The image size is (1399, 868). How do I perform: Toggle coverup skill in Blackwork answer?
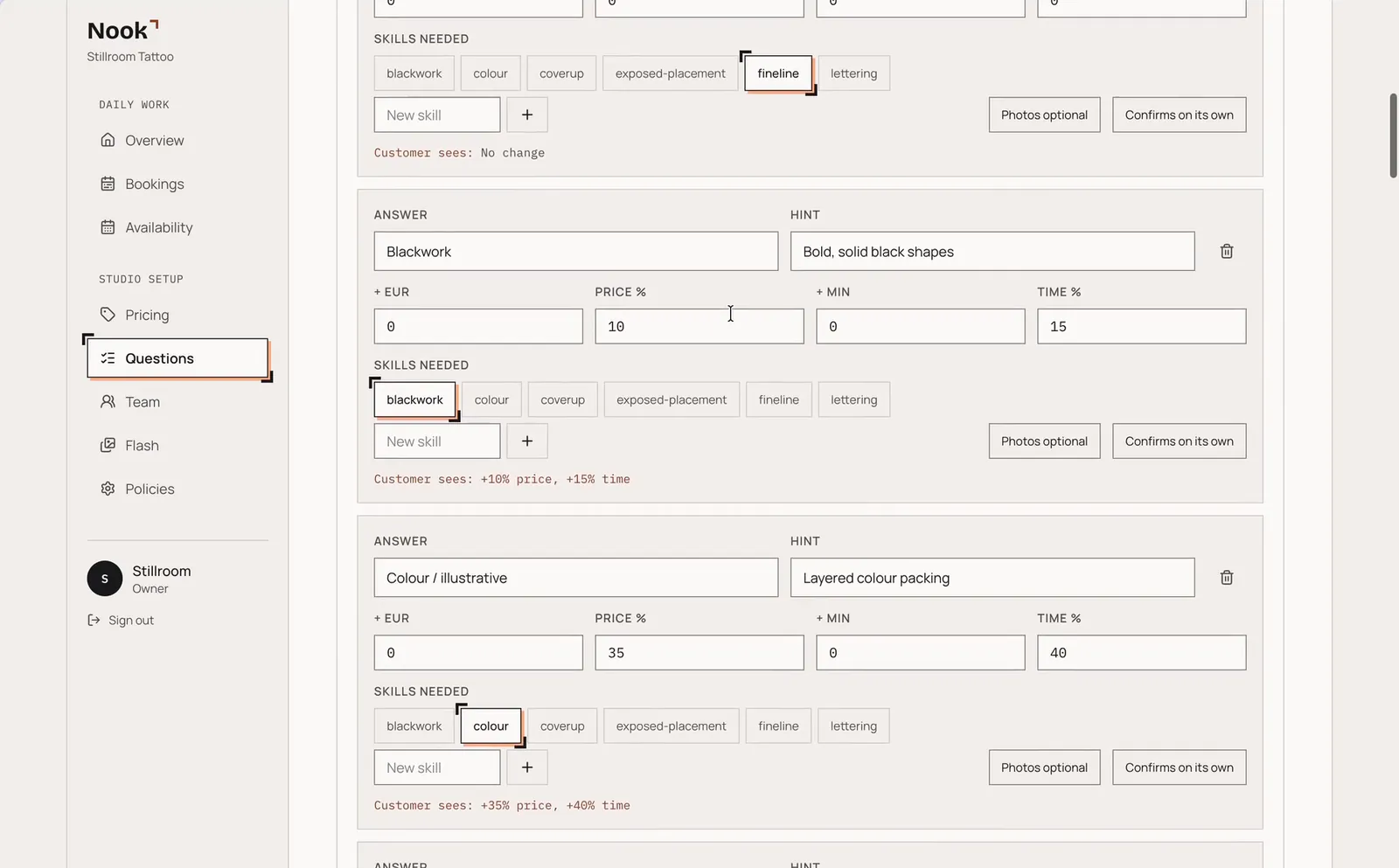pos(562,400)
